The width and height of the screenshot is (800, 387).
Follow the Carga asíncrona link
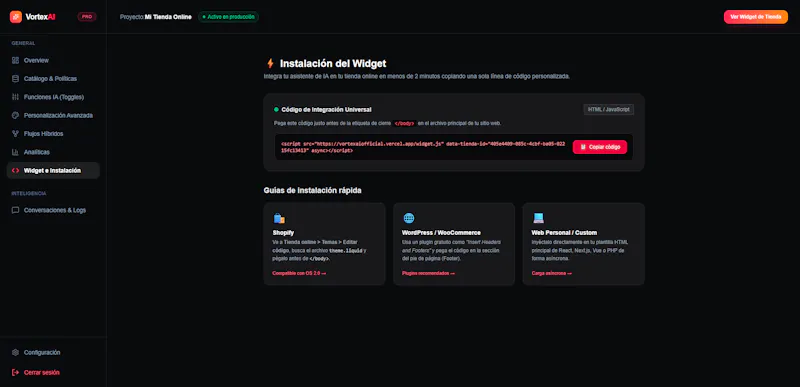(x=552, y=273)
